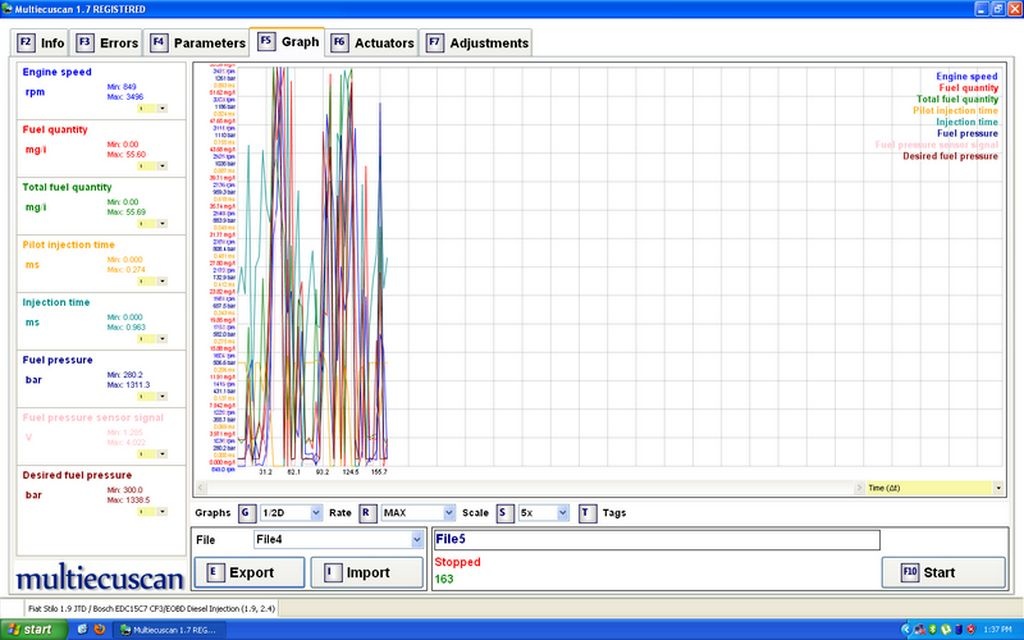Open Fuel pressure sensor signal options dropdown
This screenshot has height=640, width=1024.
coord(162,454)
